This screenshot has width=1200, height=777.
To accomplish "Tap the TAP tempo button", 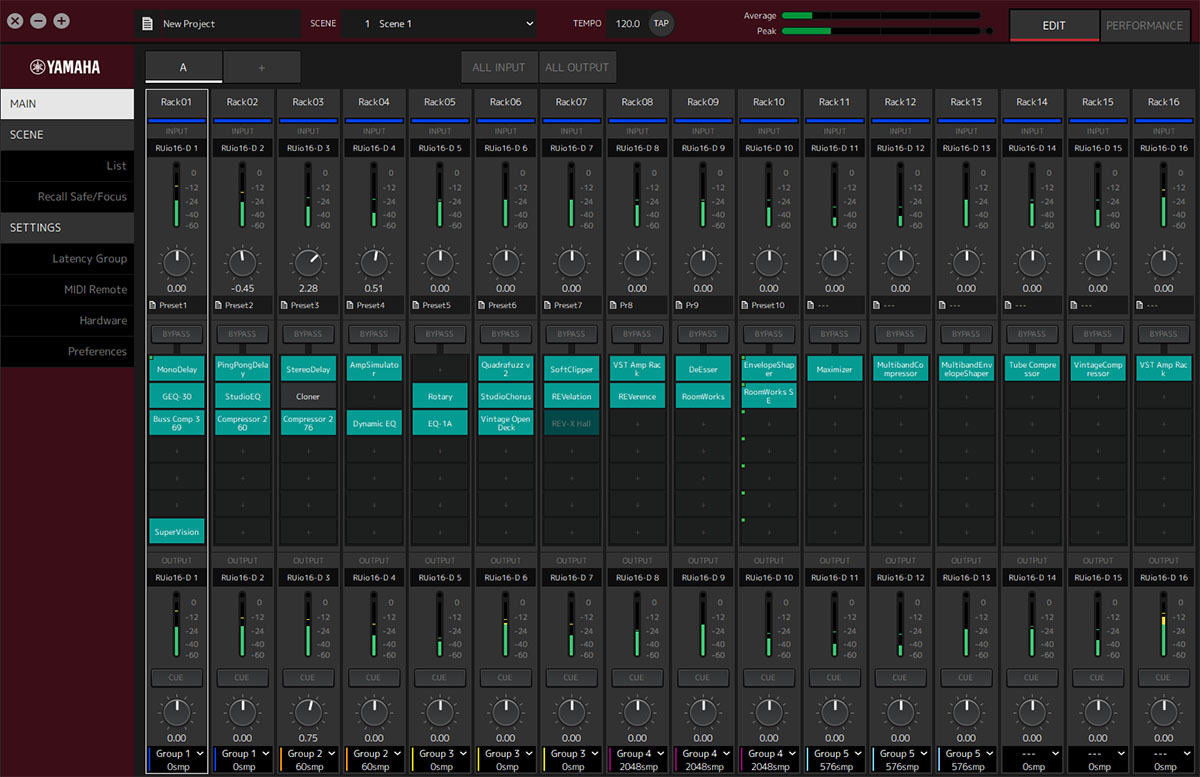I will 661,24.
